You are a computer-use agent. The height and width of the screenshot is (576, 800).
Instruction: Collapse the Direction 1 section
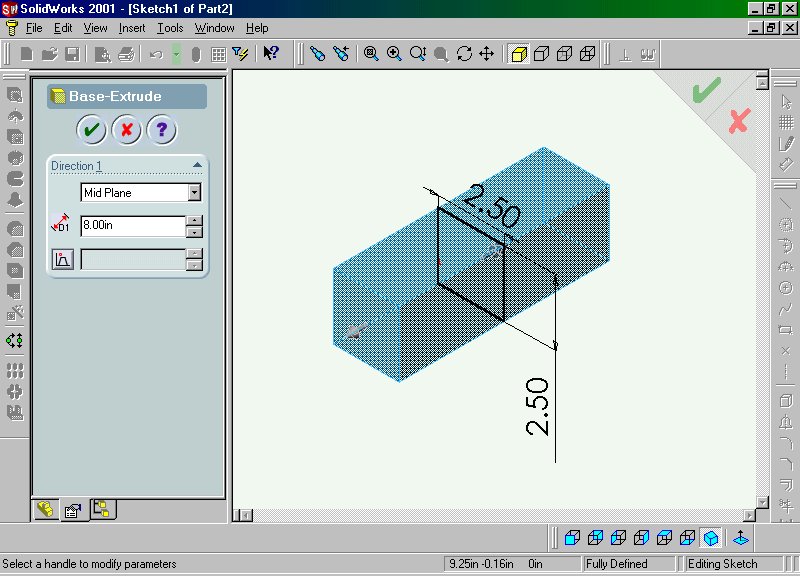pyautogui.click(x=197, y=166)
